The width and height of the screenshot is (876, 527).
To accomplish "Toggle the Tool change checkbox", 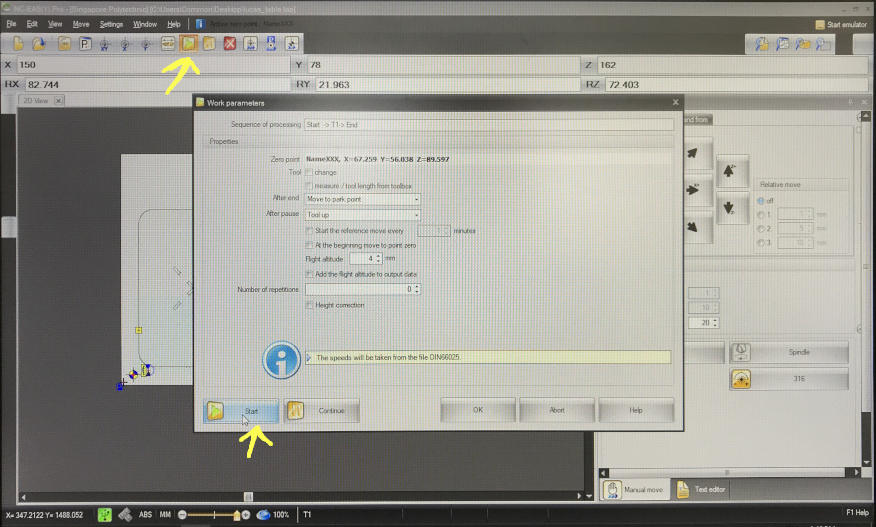I will coord(309,172).
